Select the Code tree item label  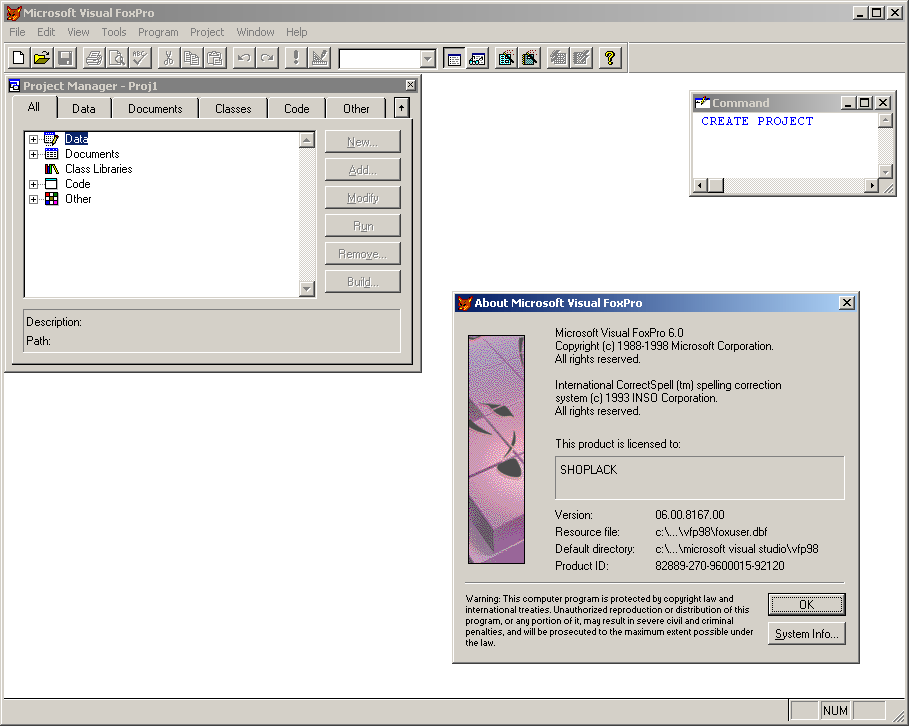[x=78, y=184]
